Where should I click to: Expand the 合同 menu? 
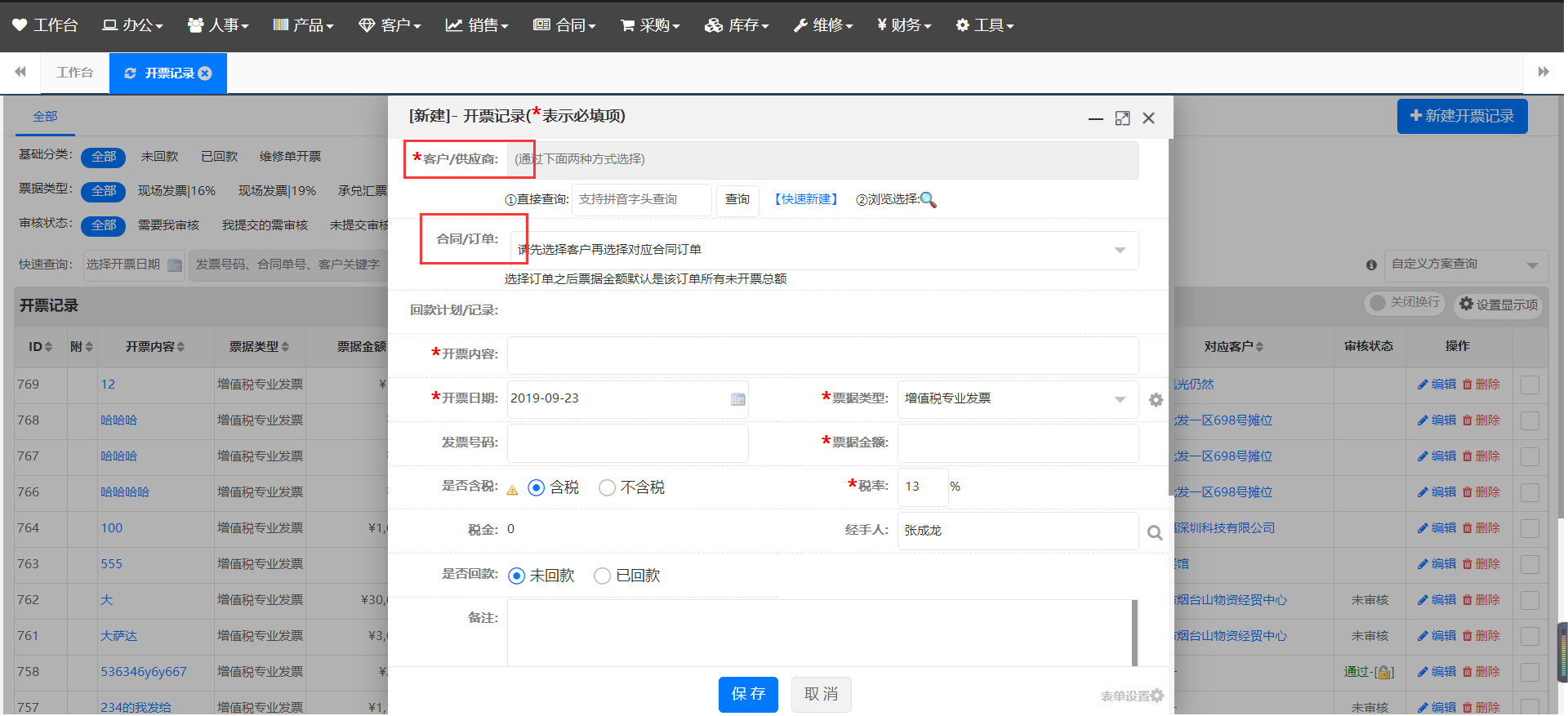[x=564, y=25]
